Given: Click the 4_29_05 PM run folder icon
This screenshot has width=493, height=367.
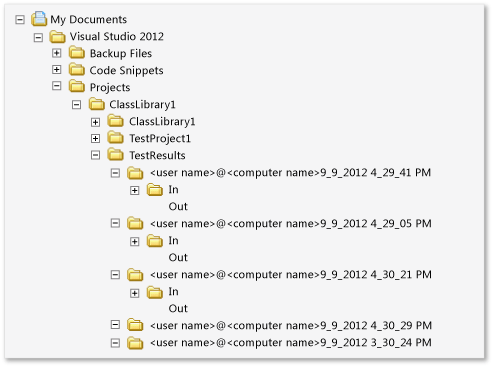Looking at the screenshot, I should [x=135, y=223].
